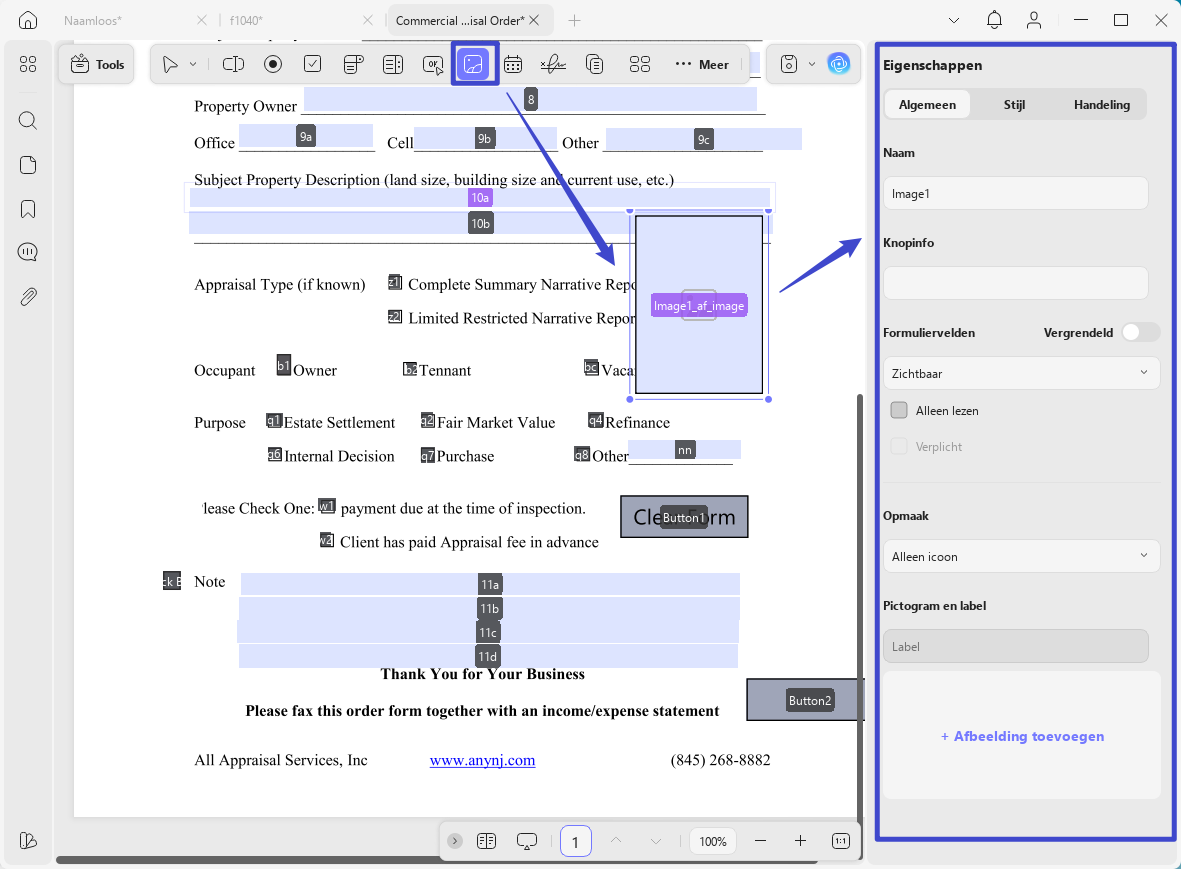
Task: Open the Bookmarks panel in left sidebar
Action: tap(28, 209)
